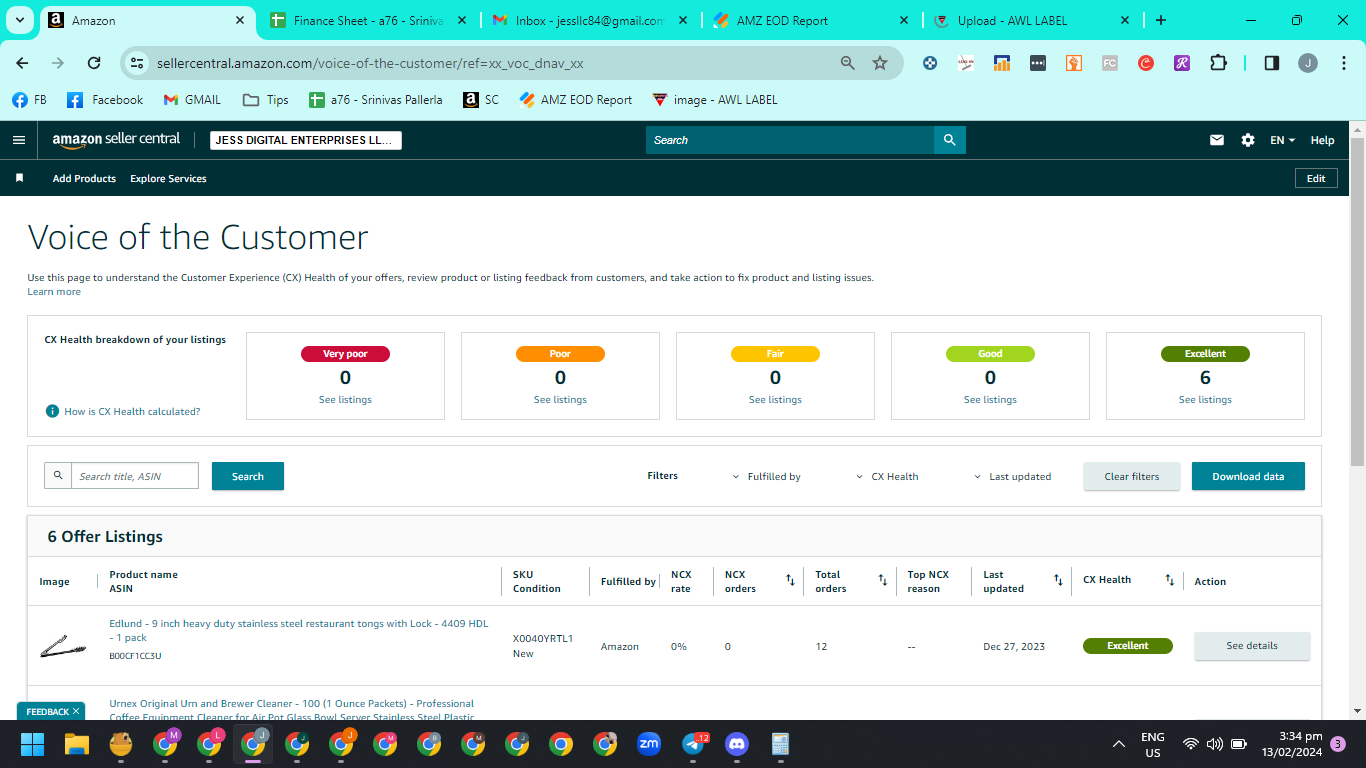The width and height of the screenshot is (1366, 768).
Task: Click the bookmark flag icon beside Add Products
Action: point(19,178)
